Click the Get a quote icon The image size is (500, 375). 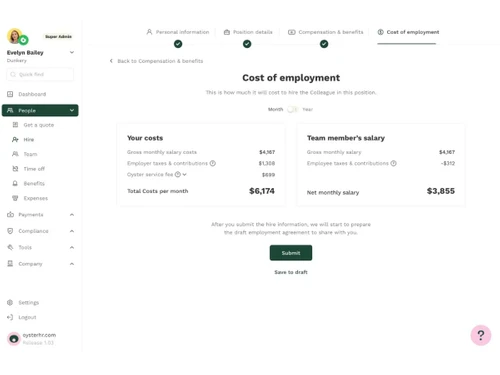15,125
